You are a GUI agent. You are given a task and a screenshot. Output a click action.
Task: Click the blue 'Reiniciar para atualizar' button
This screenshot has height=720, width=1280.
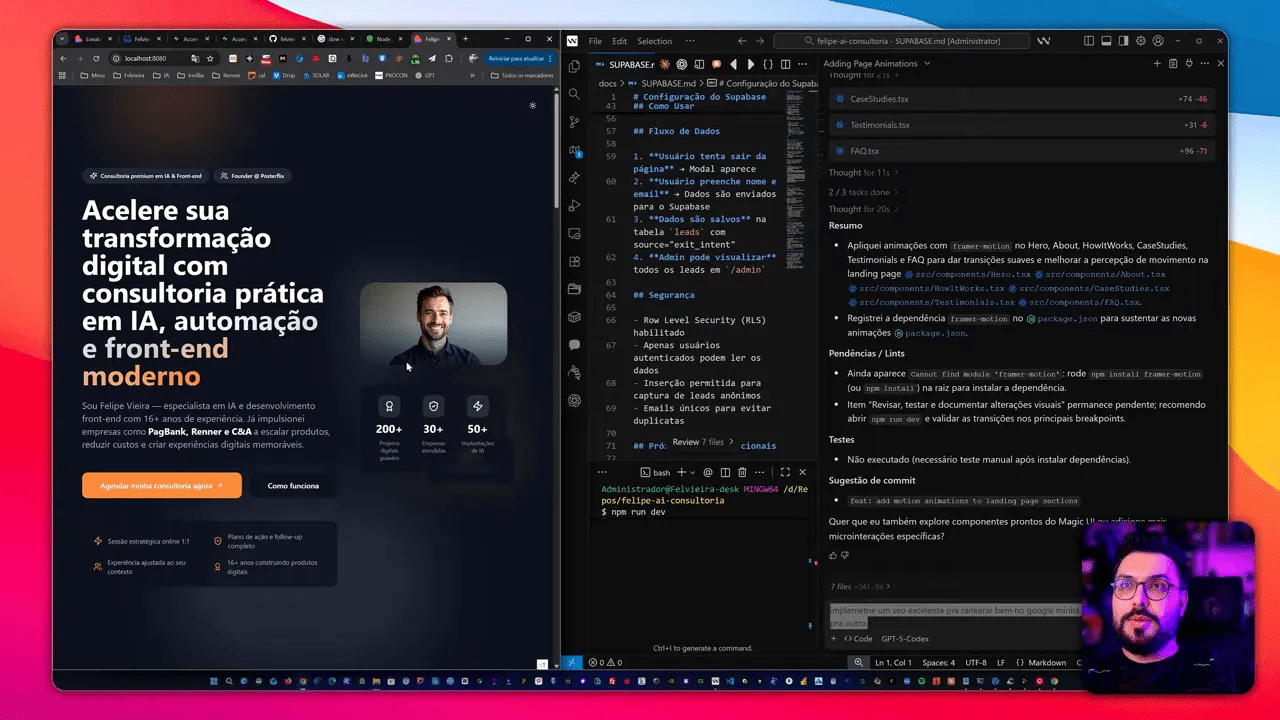click(x=516, y=58)
